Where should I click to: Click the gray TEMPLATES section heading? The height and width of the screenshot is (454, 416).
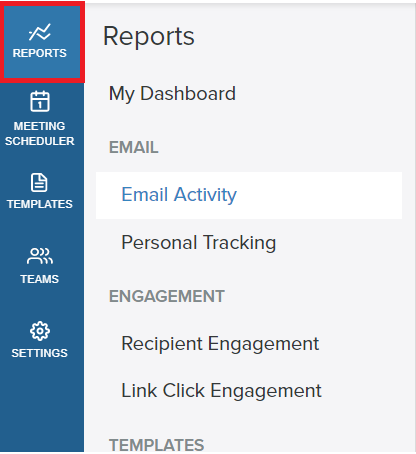pyautogui.click(x=157, y=445)
